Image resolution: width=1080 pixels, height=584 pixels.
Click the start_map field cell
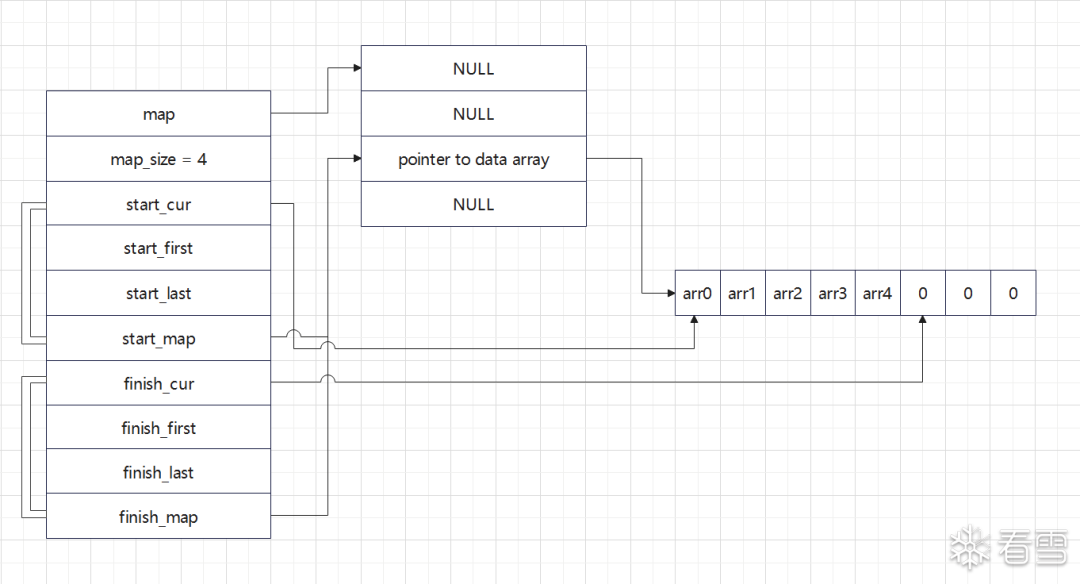pyautogui.click(x=158, y=338)
